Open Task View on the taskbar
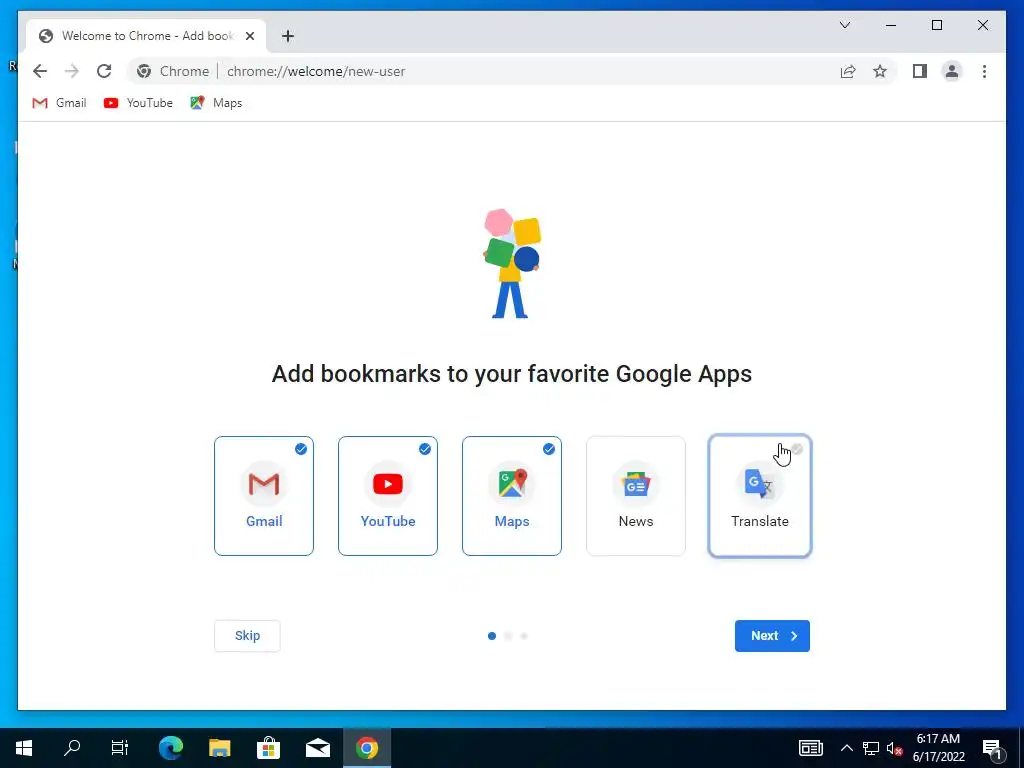Viewport: 1024px width, 768px height. point(120,748)
